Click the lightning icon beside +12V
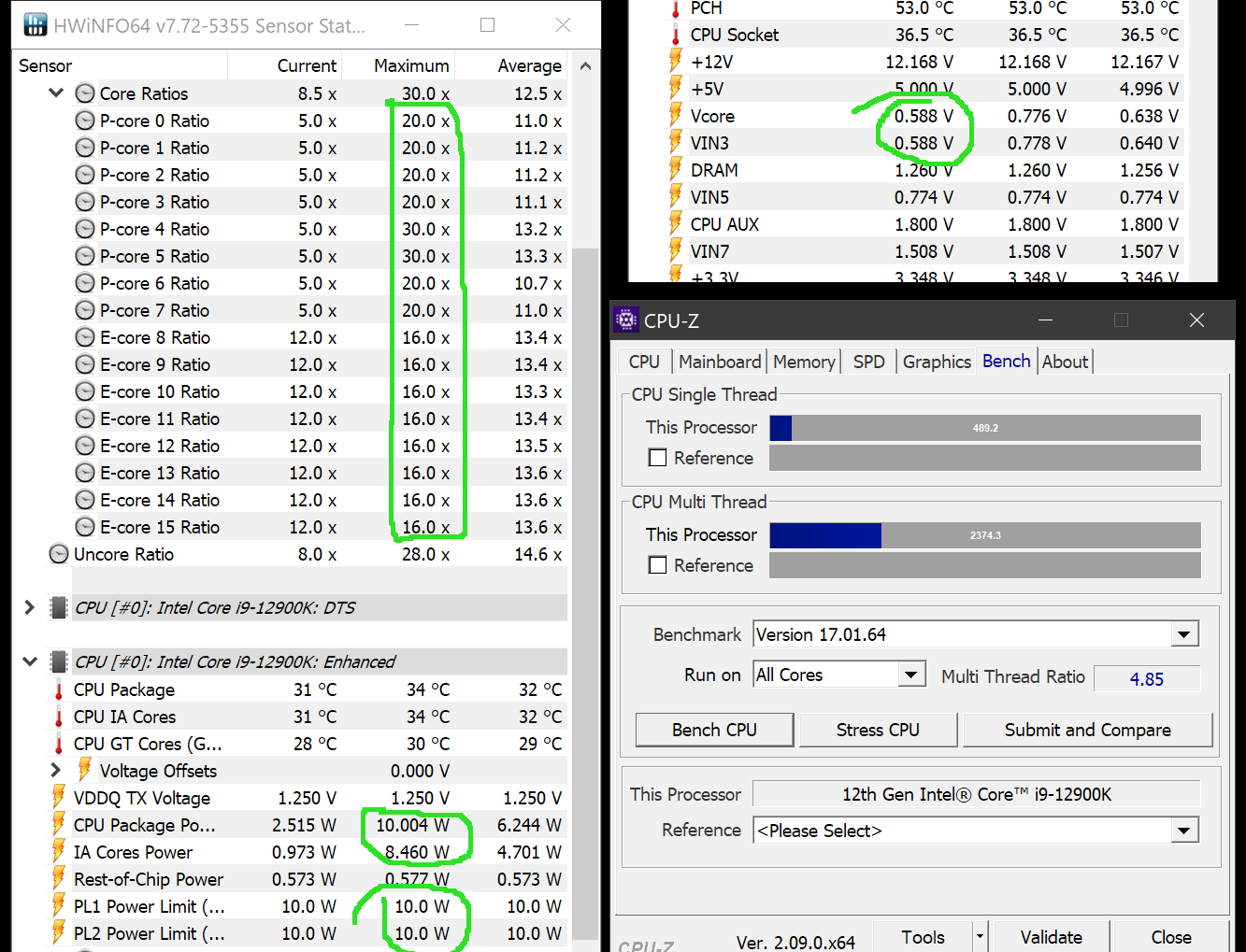This screenshot has width=1246, height=952. pyautogui.click(x=676, y=62)
